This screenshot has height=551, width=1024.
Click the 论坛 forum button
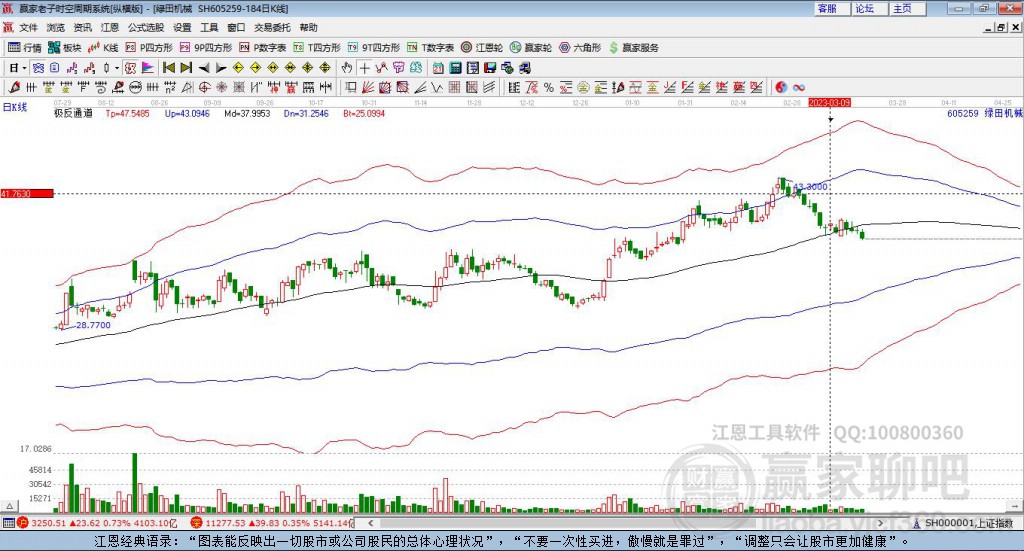[869, 8]
